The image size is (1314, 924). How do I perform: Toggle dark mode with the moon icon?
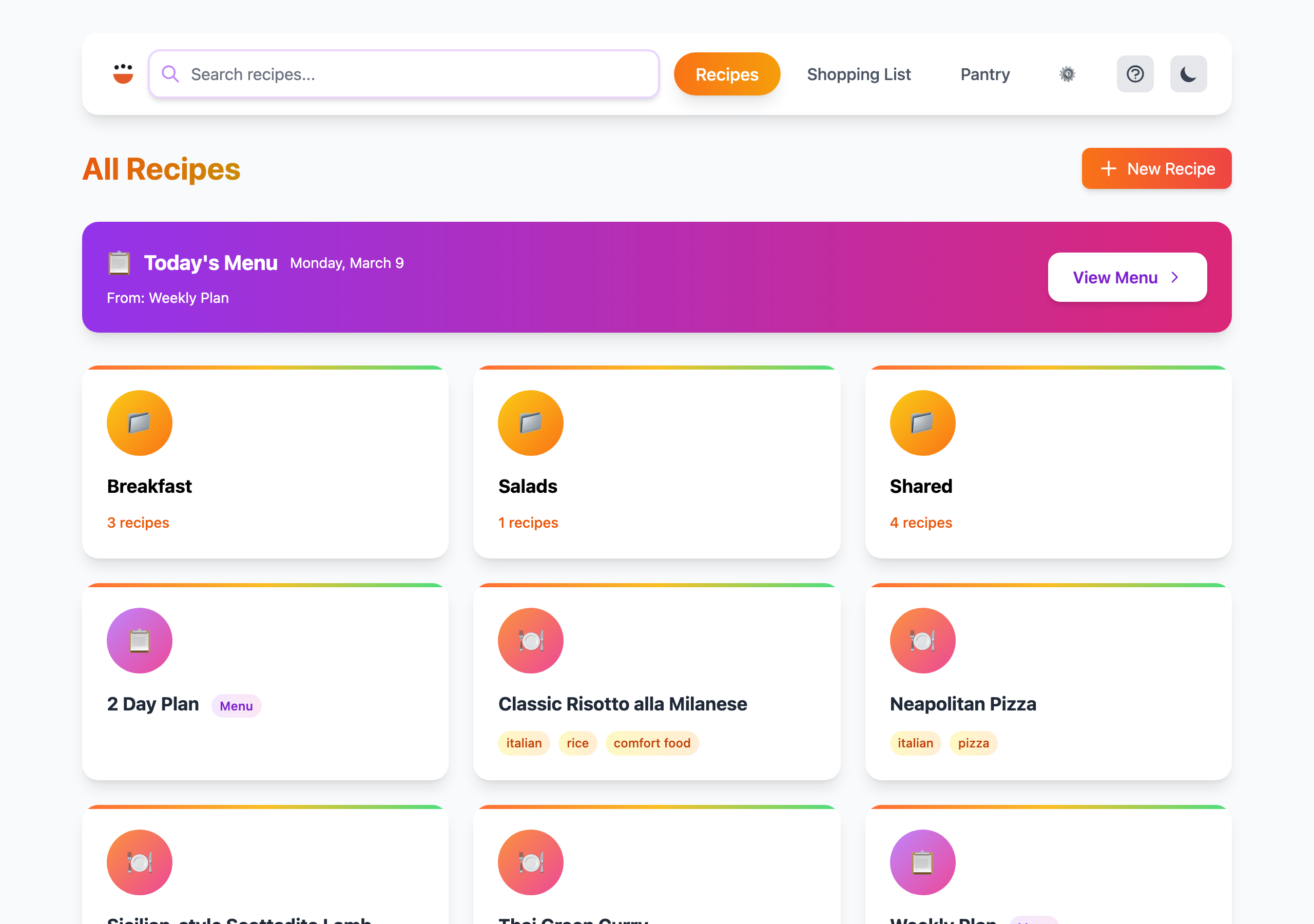point(1188,74)
